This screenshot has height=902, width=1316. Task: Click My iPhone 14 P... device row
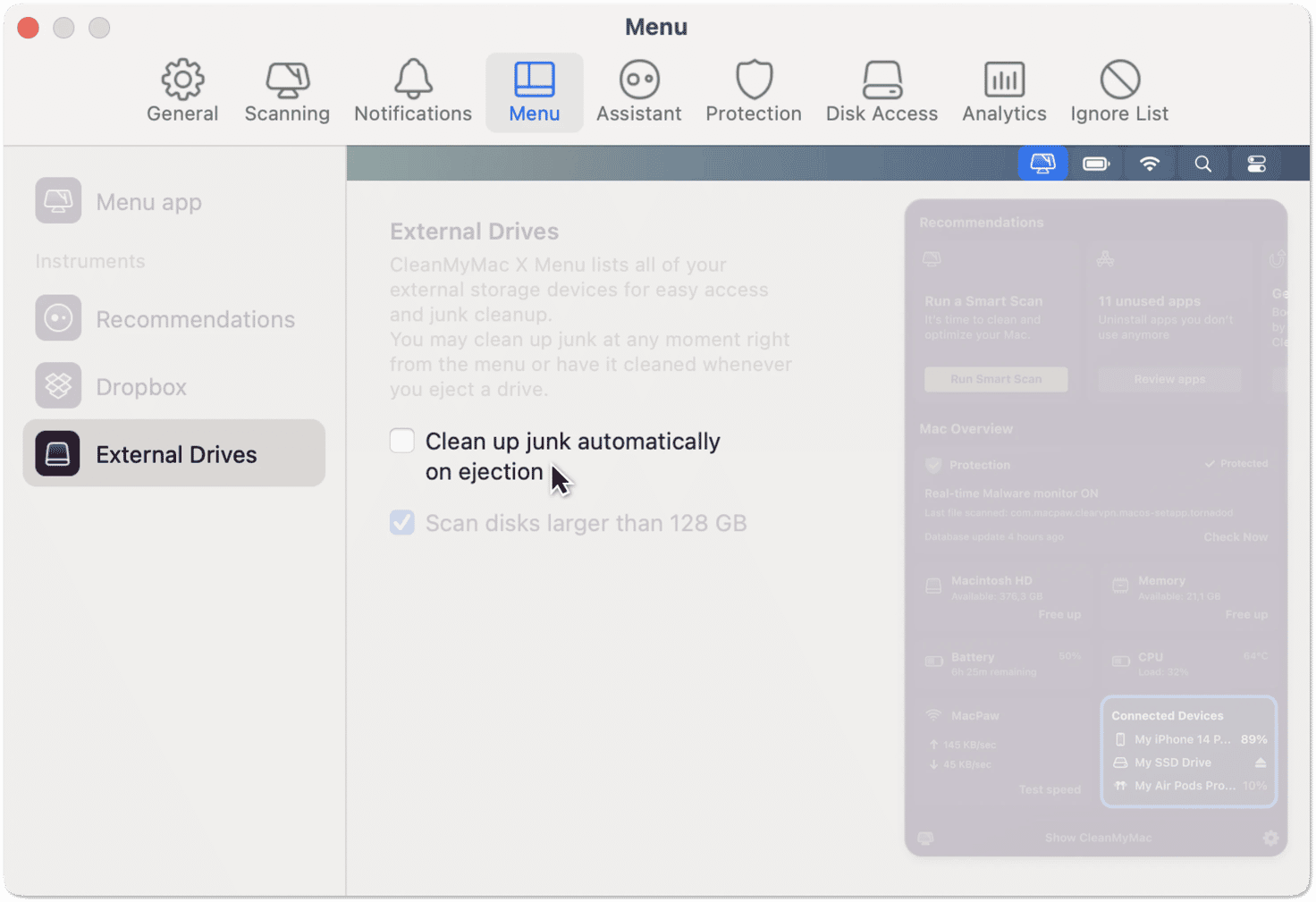1189,739
